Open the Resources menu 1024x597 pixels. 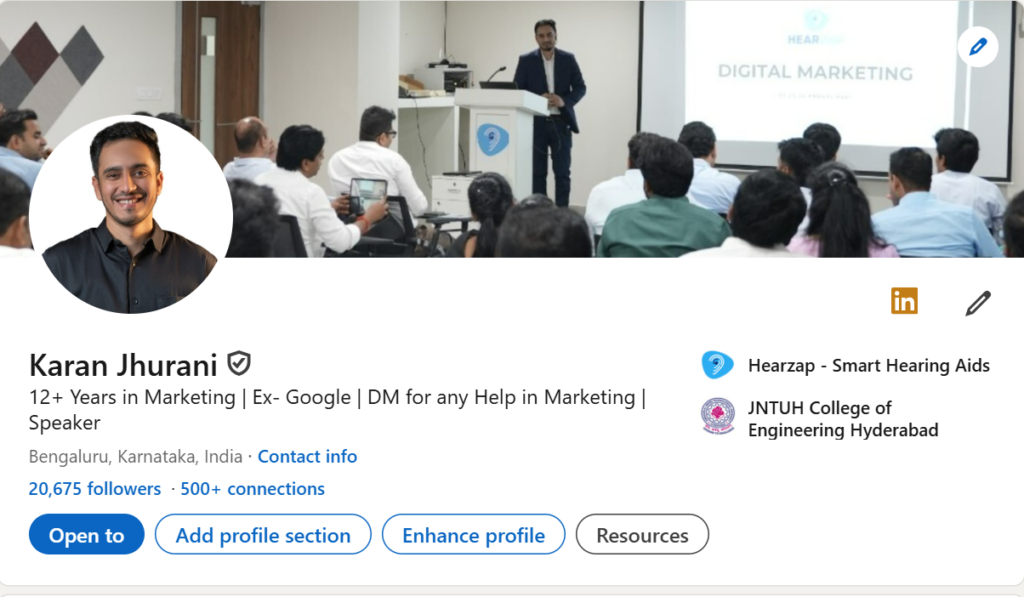tap(642, 535)
